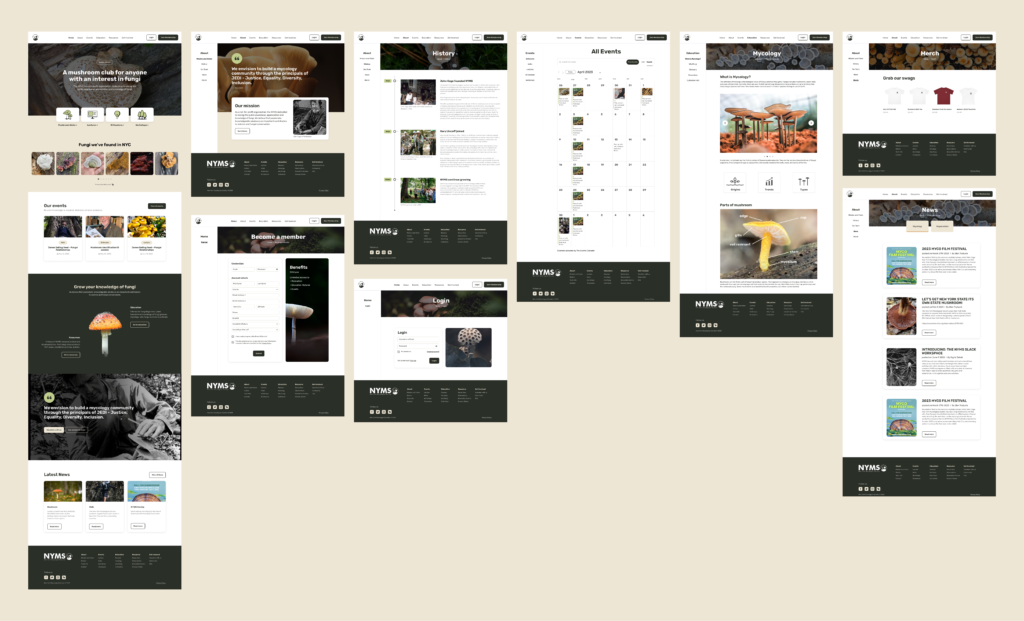
Task: Click Read more on the Slack Workspace news article
Action: click(929, 383)
